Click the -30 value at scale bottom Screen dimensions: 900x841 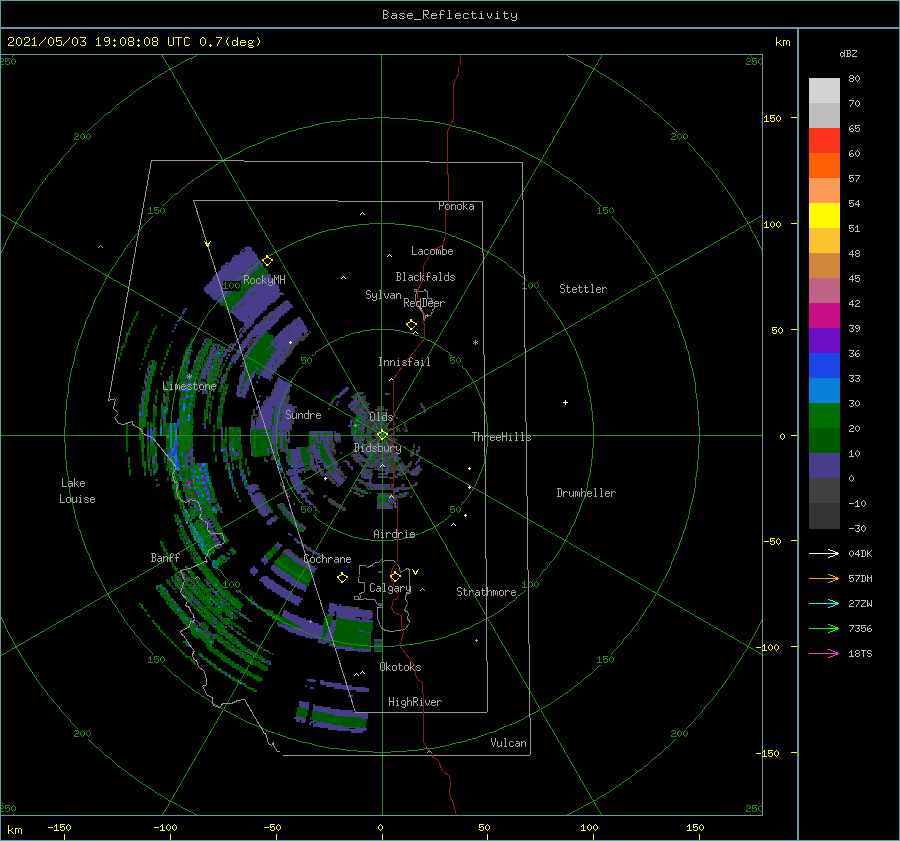(x=857, y=528)
